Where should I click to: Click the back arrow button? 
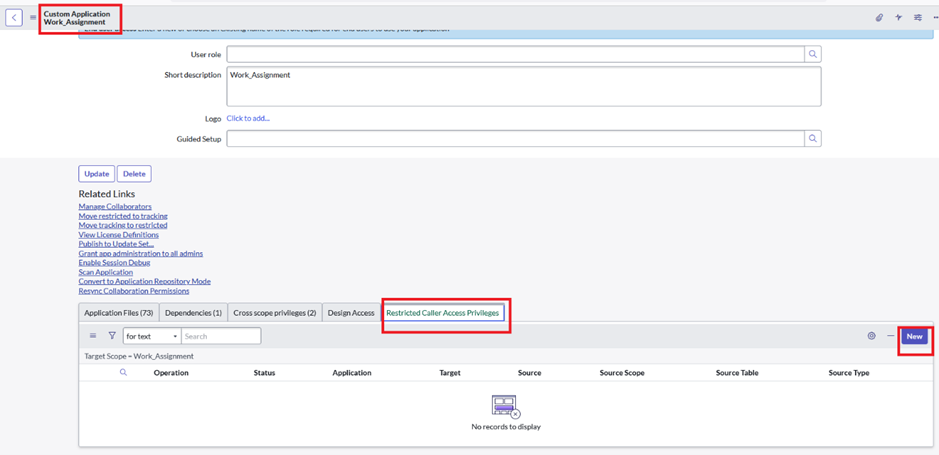(14, 17)
